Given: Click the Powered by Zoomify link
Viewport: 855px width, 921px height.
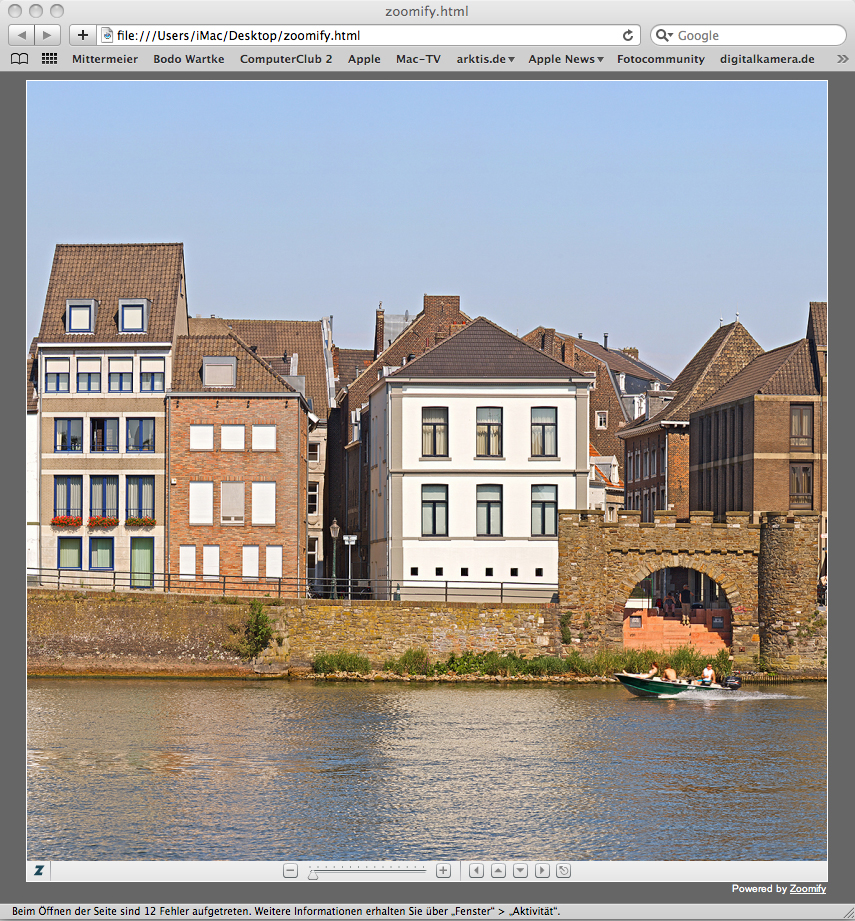Looking at the screenshot, I should (x=807, y=888).
